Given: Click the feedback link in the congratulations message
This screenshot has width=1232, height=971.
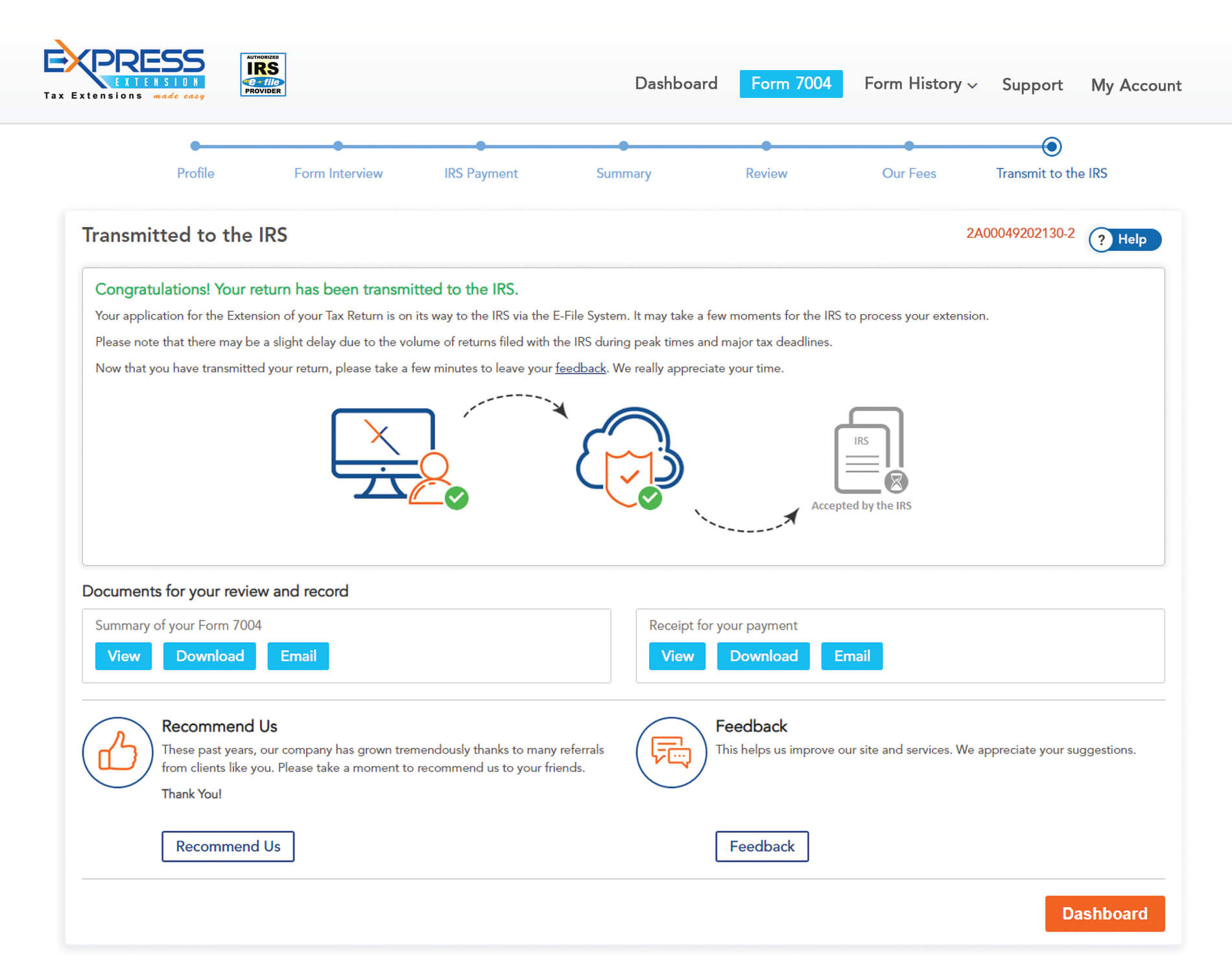Looking at the screenshot, I should pyautogui.click(x=580, y=368).
